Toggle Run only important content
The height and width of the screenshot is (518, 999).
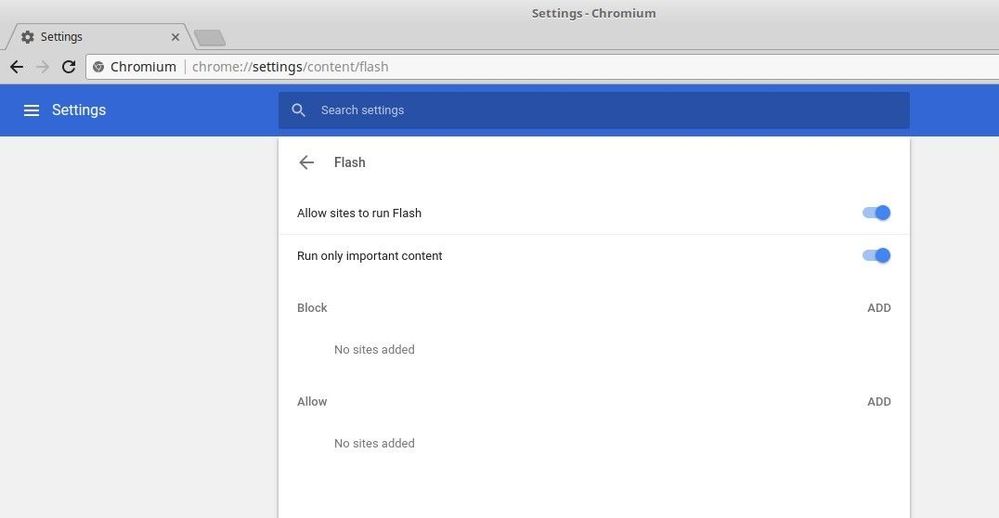(877, 255)
